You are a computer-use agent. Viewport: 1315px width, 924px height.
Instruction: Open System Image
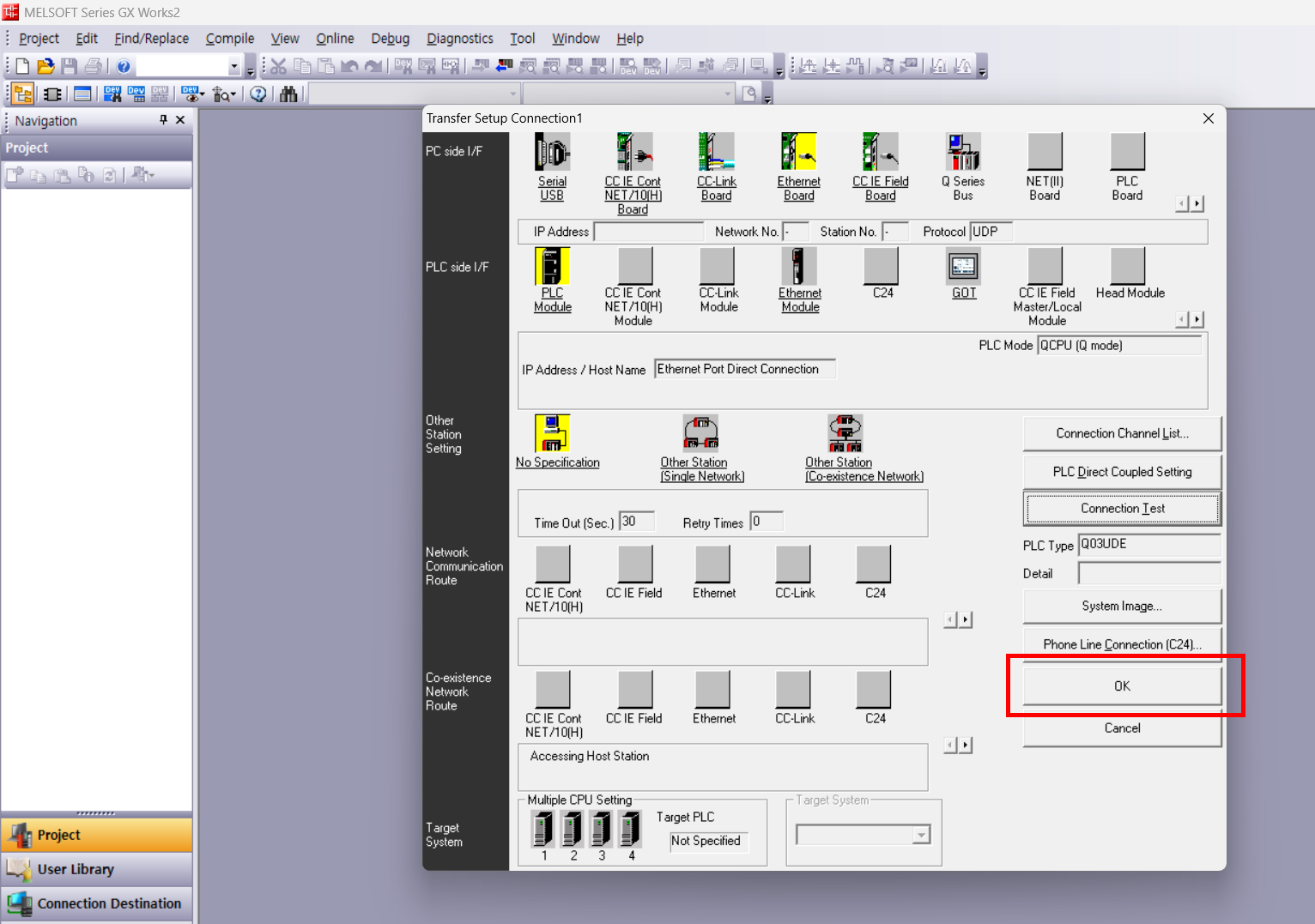[x=1122, y=607]
